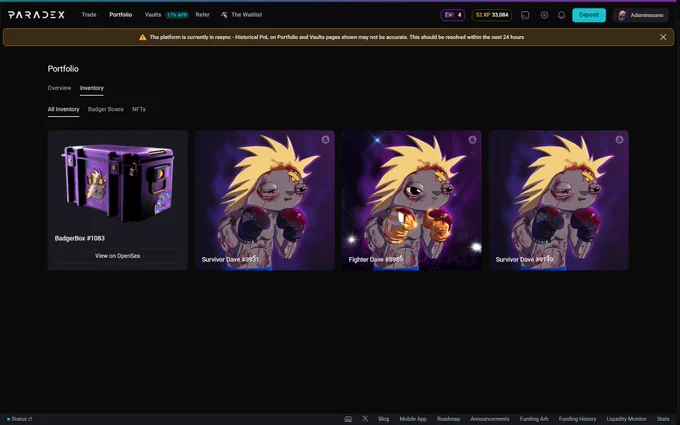This screenshot has width=680, height=425.
Task: Open the Funding History footer link
Action: coord(577,419)
